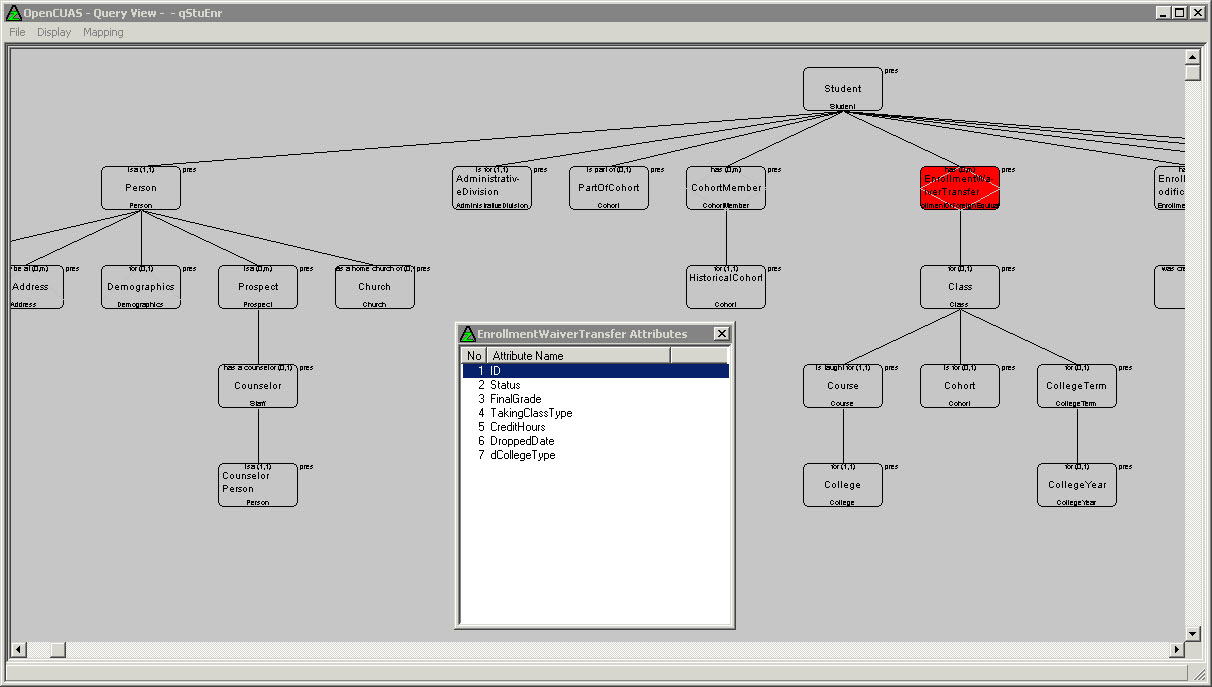Open the File menu

click(17, 32)
